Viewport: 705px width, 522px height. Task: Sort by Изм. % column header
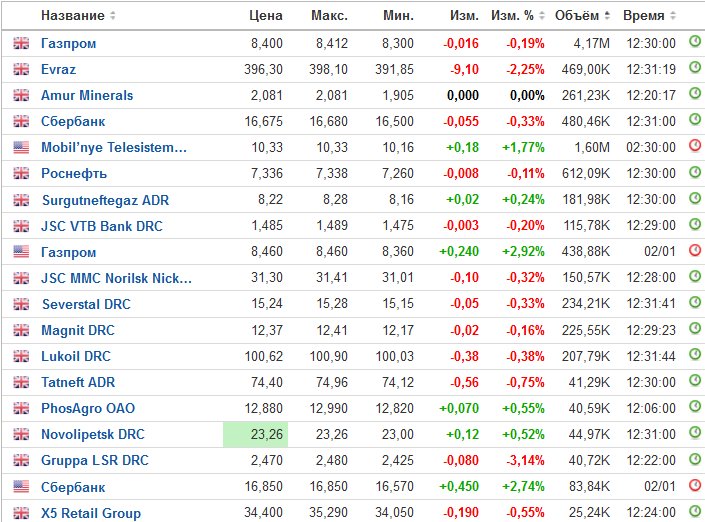coord(518,16)
